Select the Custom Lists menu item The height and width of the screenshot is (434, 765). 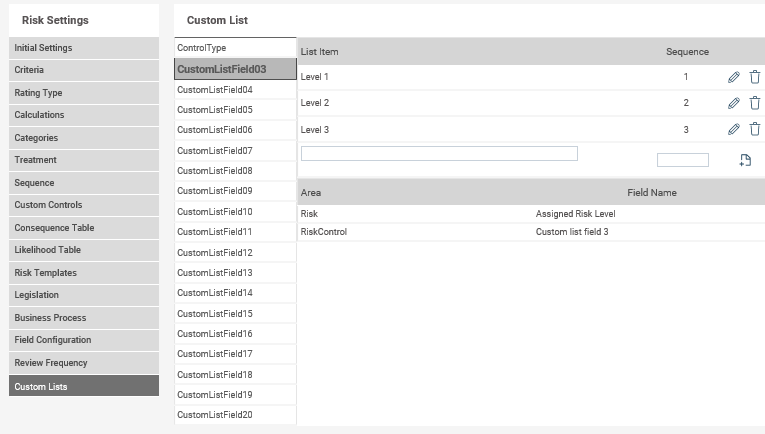84,386
